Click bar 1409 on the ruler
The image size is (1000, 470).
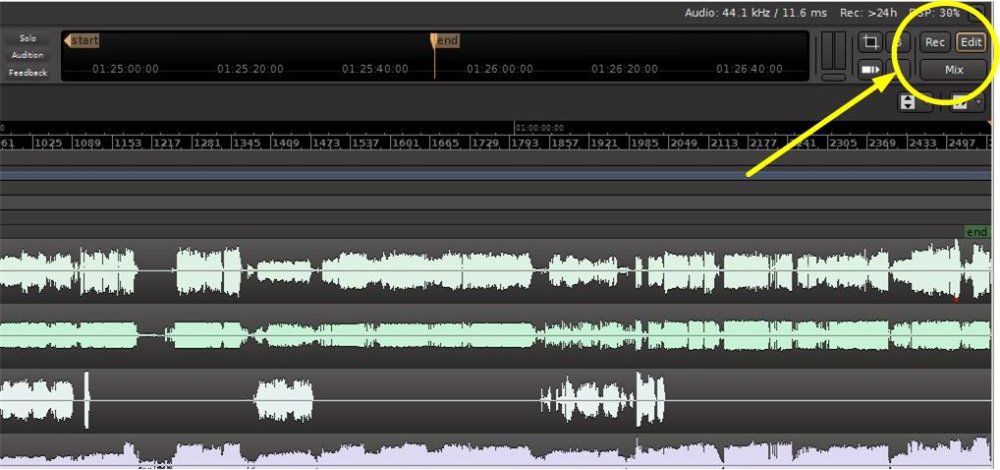(x=286, y=143)
